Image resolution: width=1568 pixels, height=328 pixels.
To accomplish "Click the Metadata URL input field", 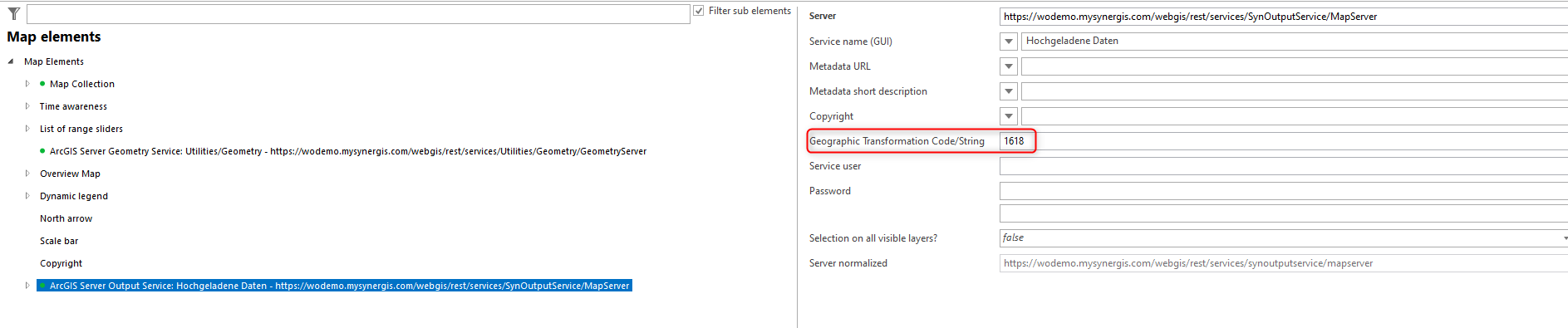I will point(1295,66).
